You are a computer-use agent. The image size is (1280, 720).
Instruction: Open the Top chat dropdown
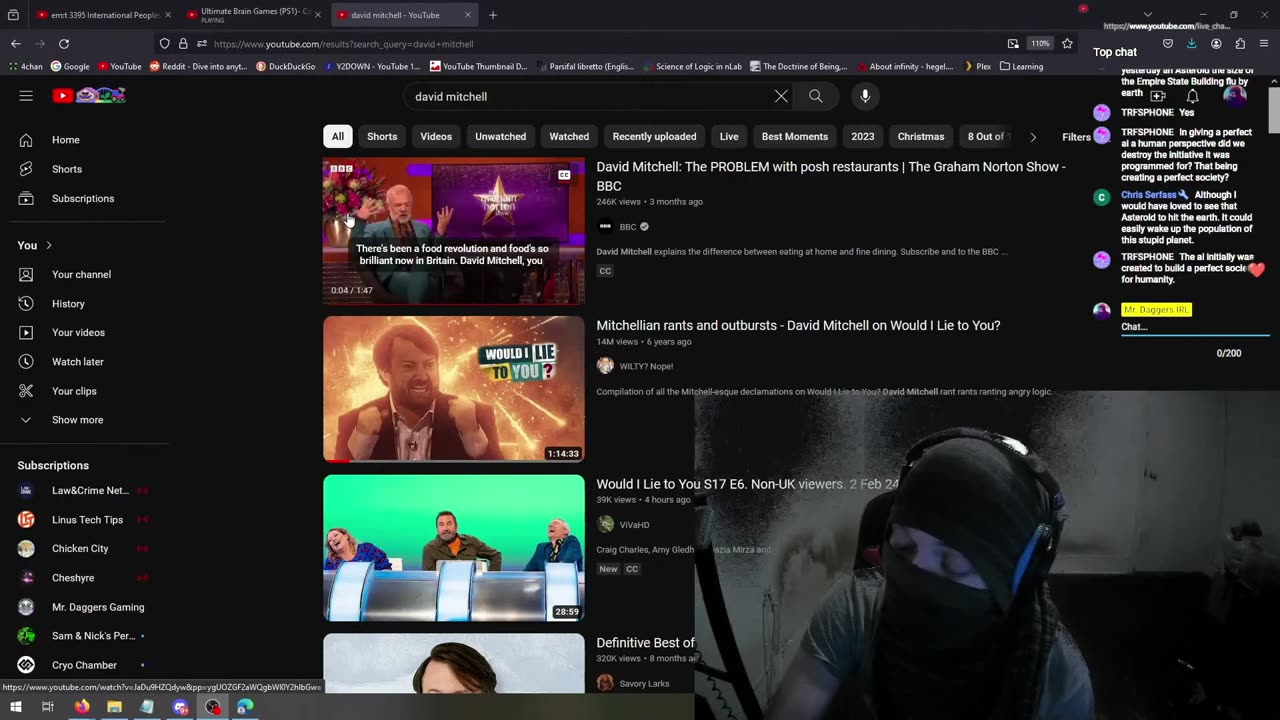pos(1115,52)
